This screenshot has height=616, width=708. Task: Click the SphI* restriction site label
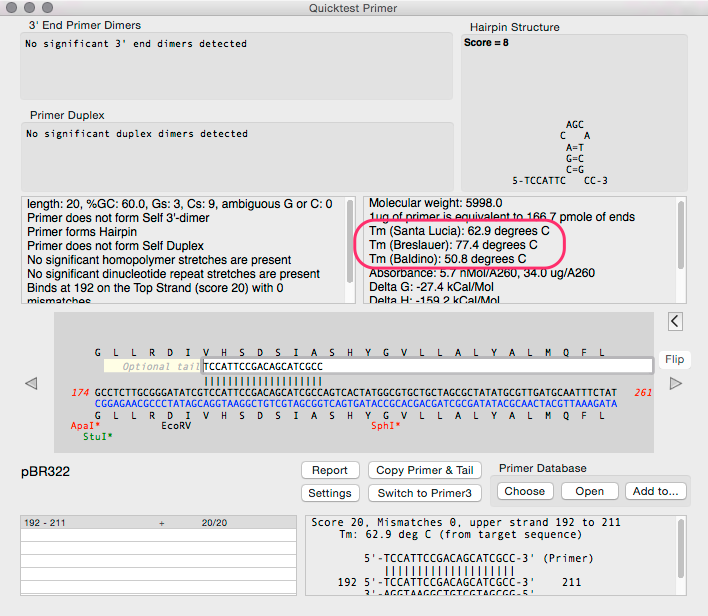pyautogui.click(x=385, y=426)
